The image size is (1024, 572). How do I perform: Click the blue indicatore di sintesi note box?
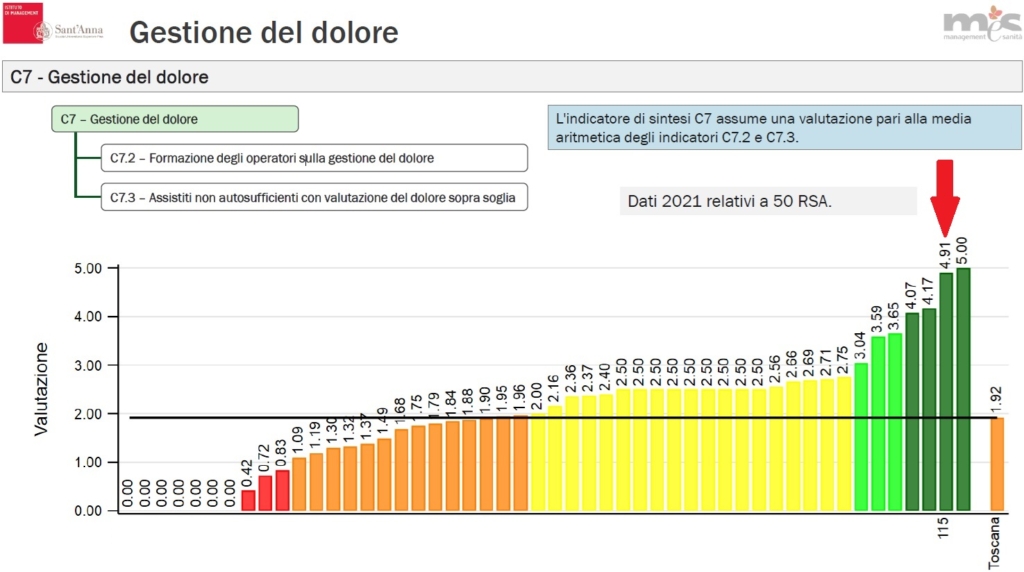tap(784, 128)
